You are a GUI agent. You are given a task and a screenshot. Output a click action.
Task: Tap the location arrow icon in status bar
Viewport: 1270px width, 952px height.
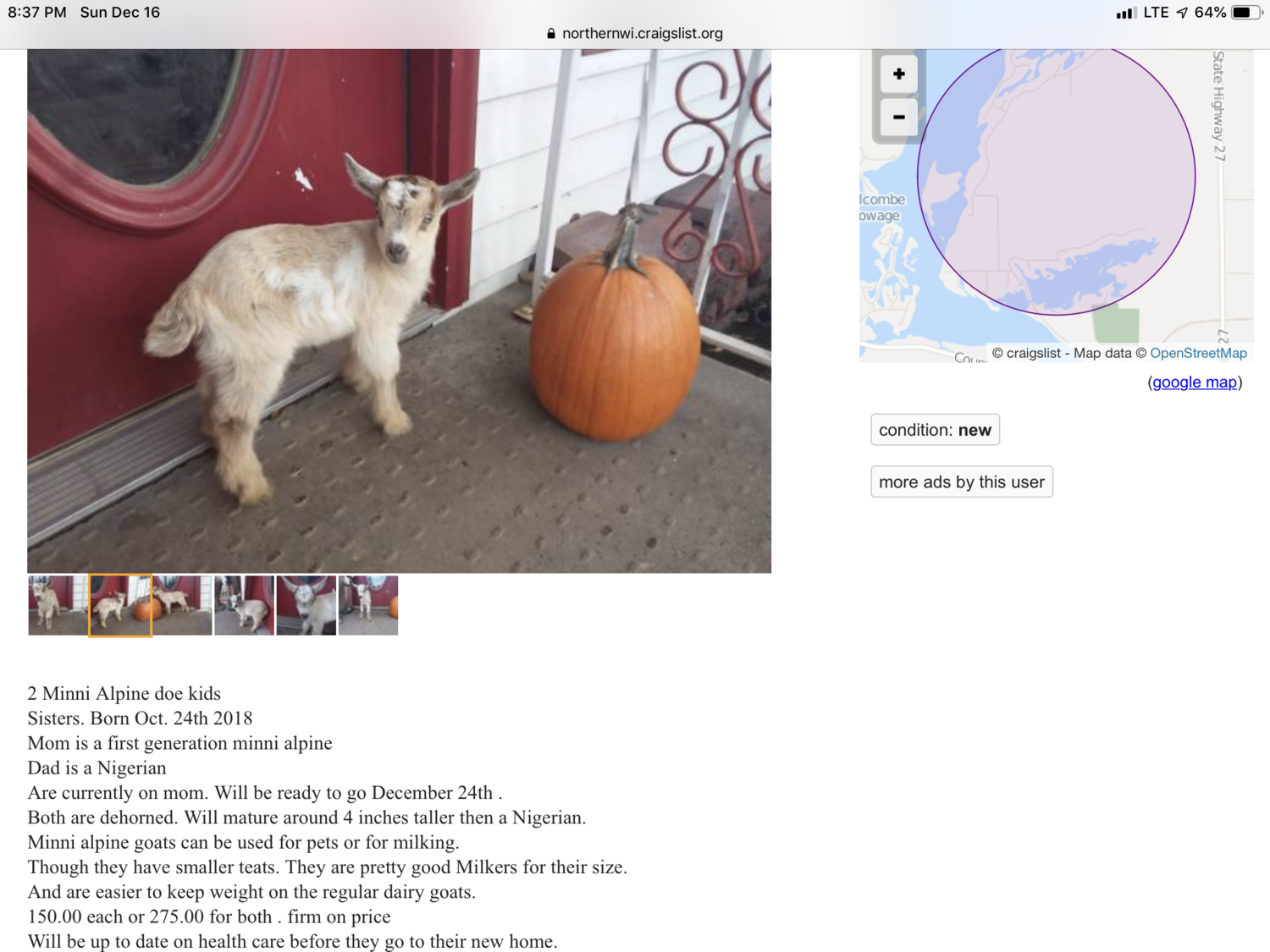coord(1182,13)
